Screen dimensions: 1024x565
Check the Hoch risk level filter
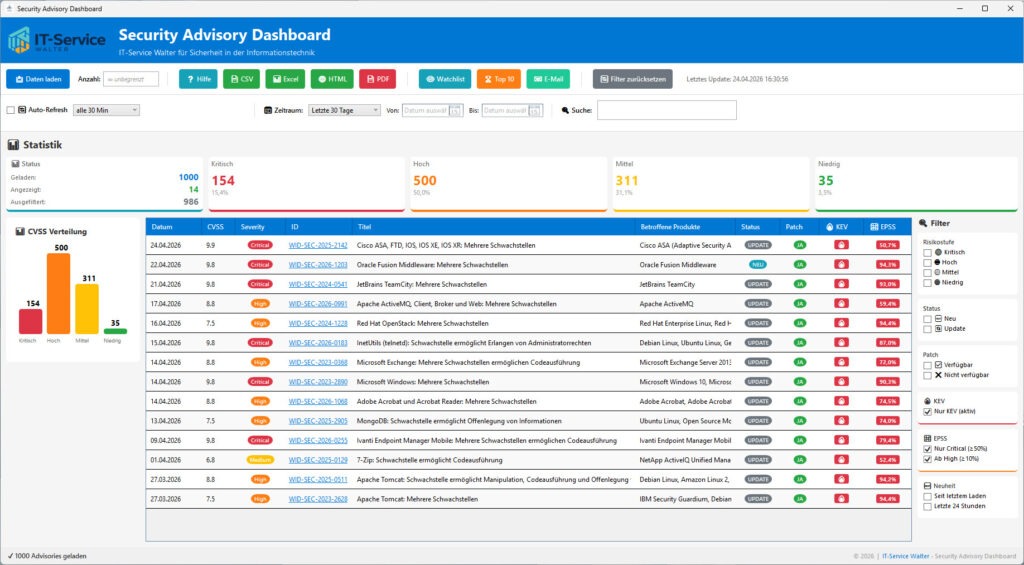(927, 263)
